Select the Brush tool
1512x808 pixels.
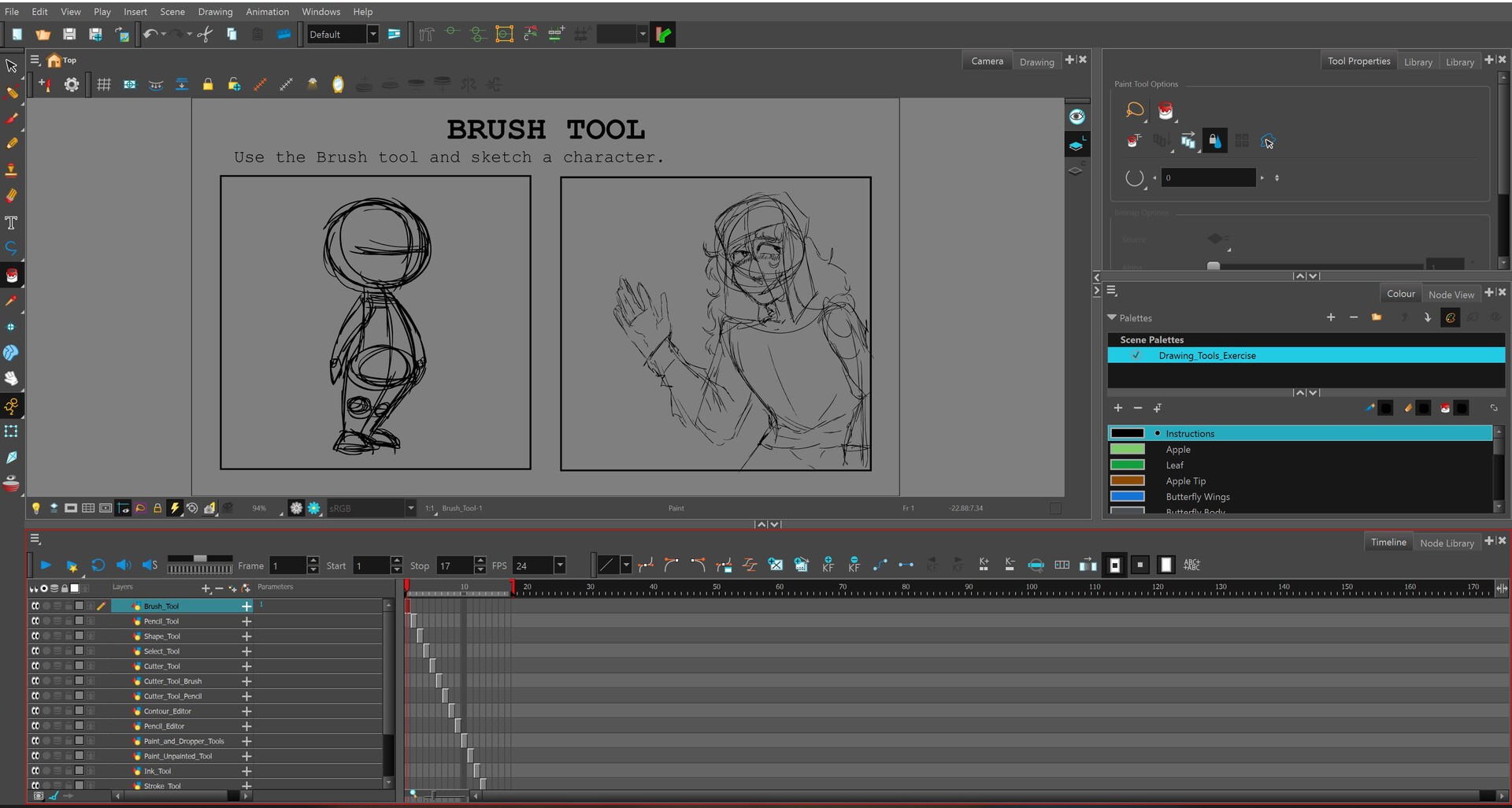pyautogui.click(x=13, y=117)
